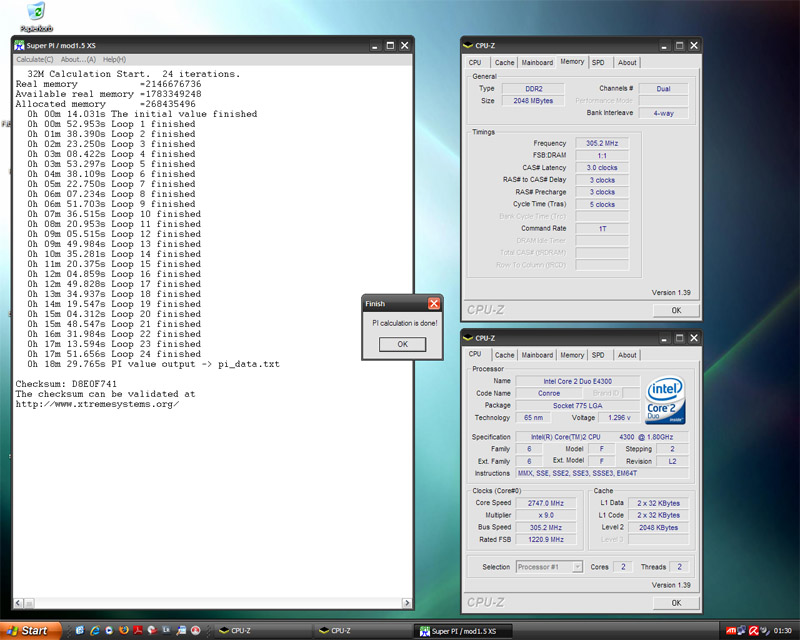This screenshot has height=640, width=800.
Task: Click the network connection tray icon
Action: [741, 631]
